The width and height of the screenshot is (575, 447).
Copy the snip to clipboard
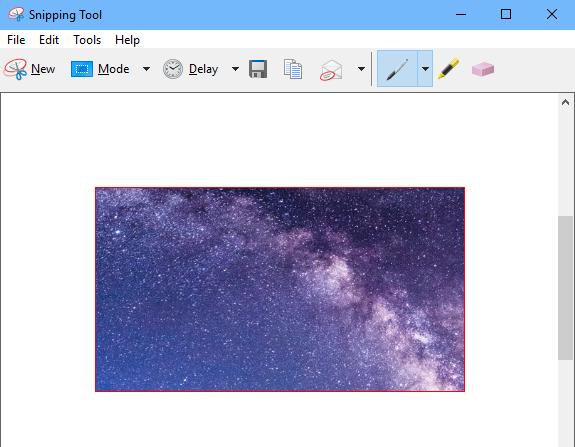point(293,69)
